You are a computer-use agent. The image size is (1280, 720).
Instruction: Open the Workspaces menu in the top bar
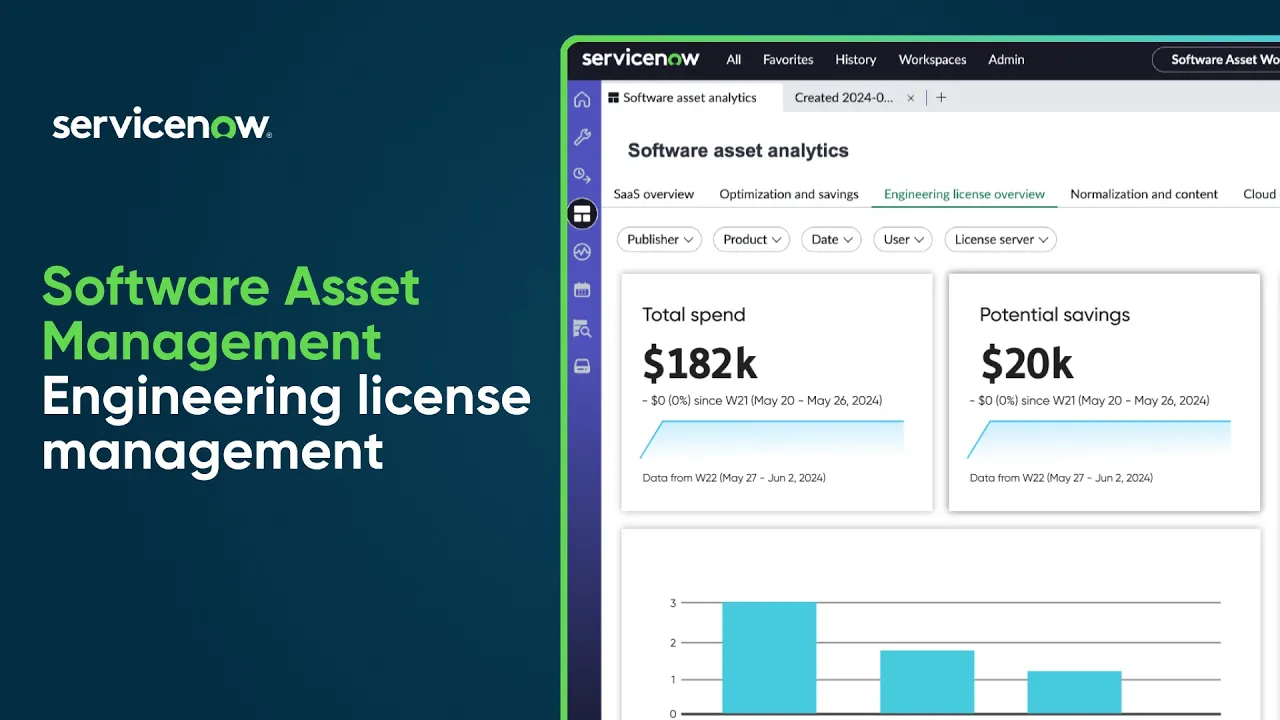(x=931, y=60)
